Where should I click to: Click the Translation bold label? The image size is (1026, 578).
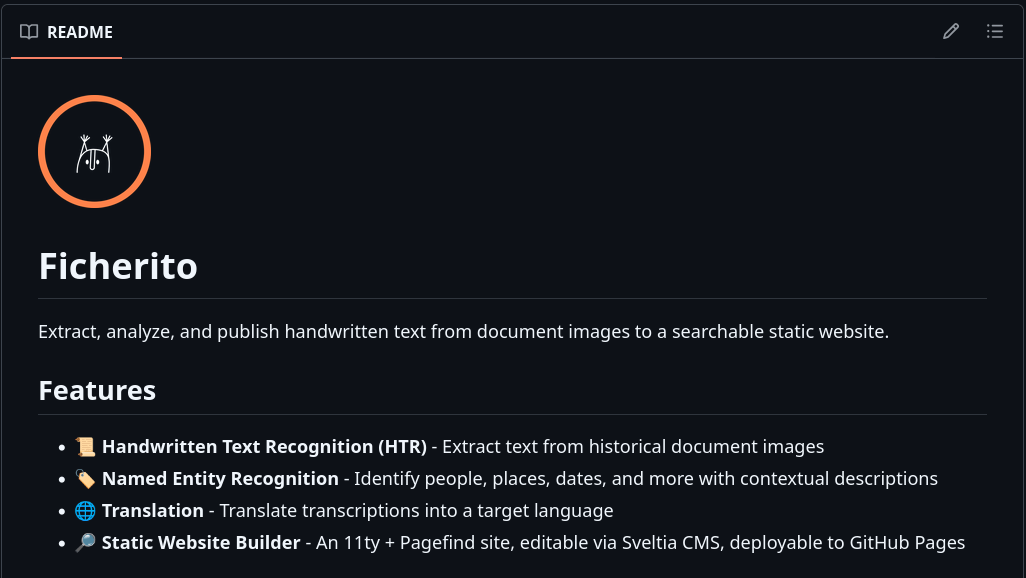pyautogui.click(x=152, y=511)
